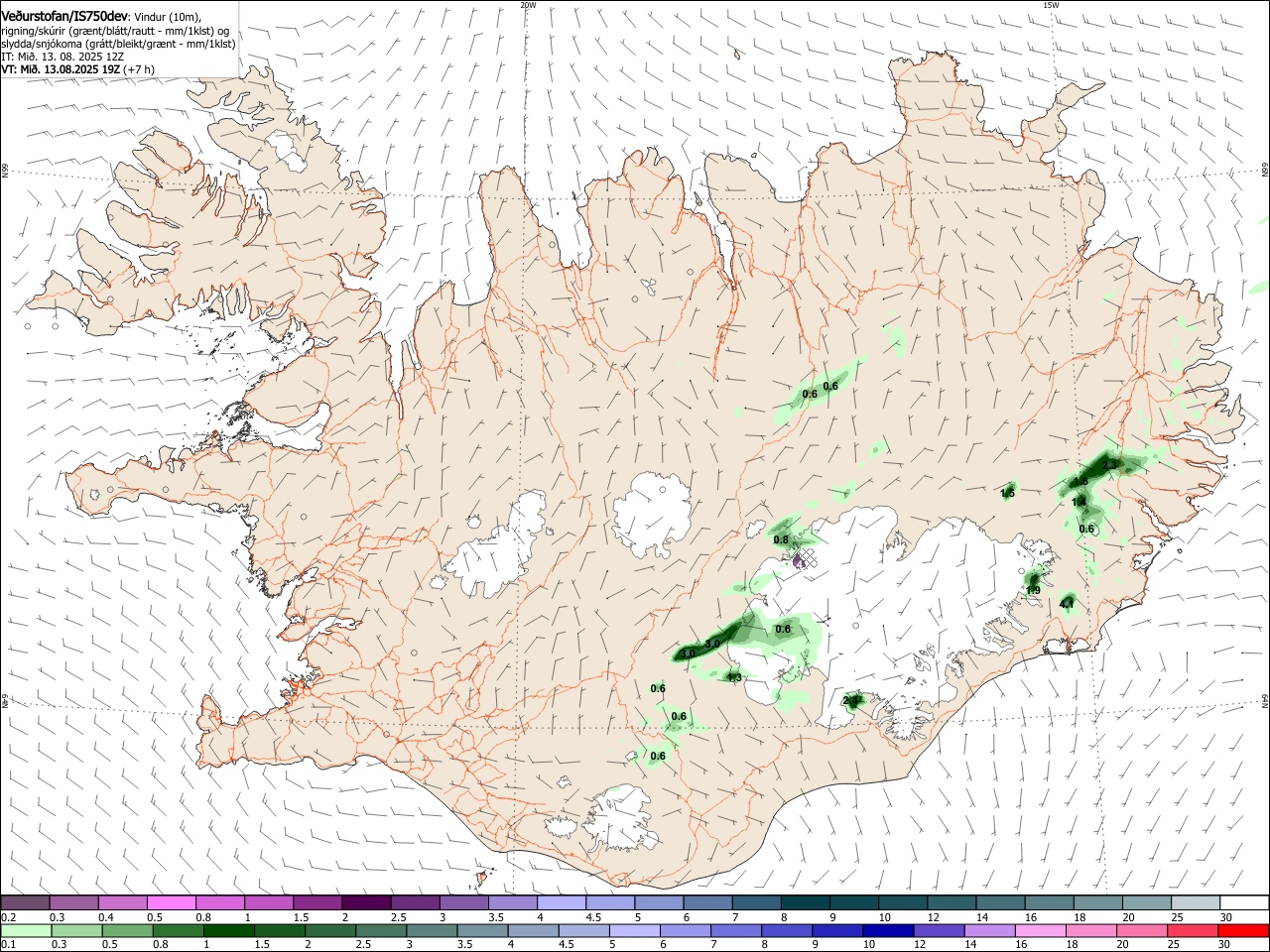
Task: Click the bottom-row legend label 18
Action: [1074, 945]
